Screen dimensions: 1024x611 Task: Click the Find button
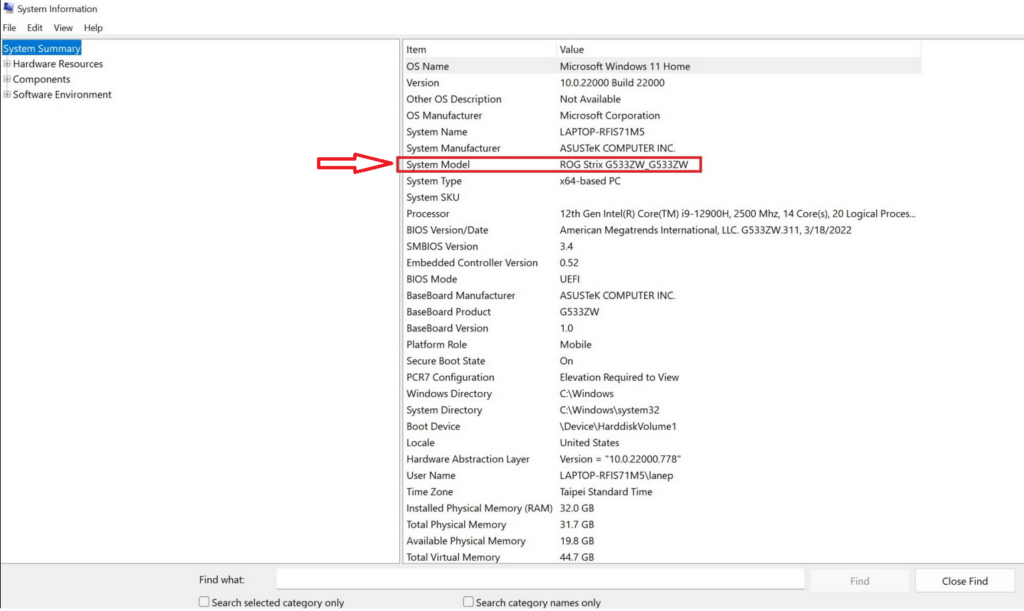click(859, 580)
